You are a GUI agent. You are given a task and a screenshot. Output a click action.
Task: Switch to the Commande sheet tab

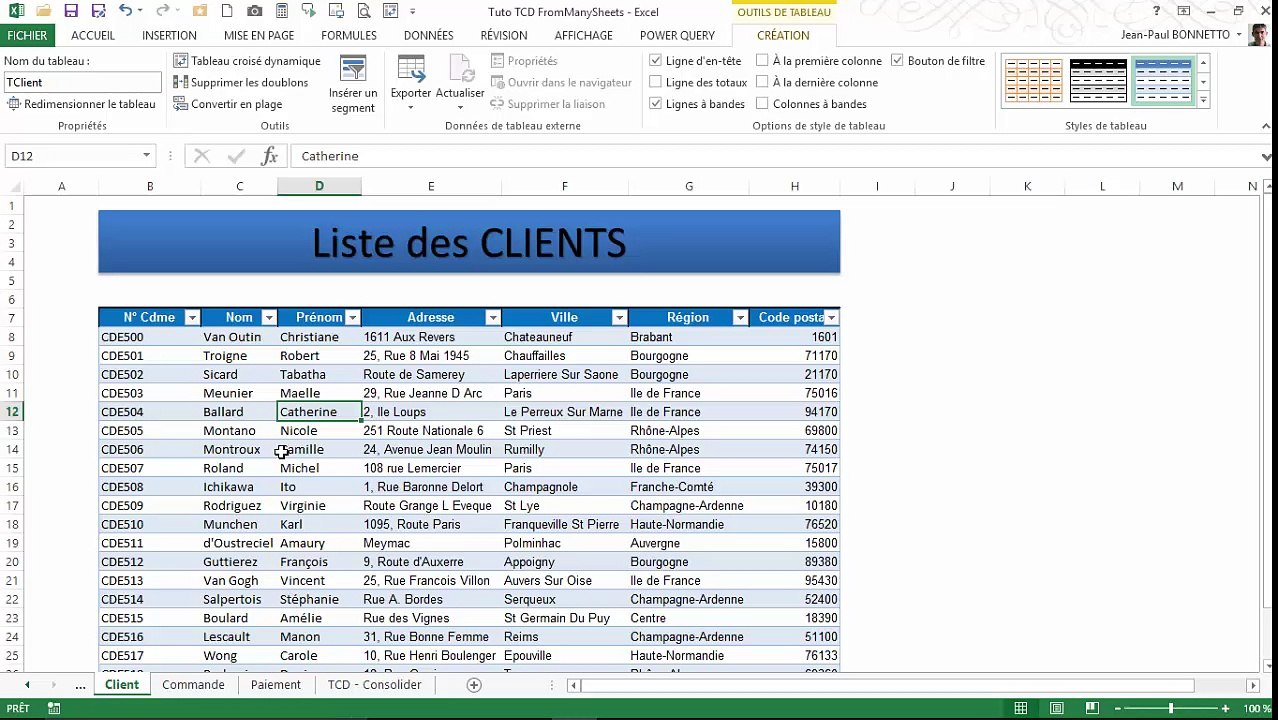pyautogui.click(x=193, y=685)
